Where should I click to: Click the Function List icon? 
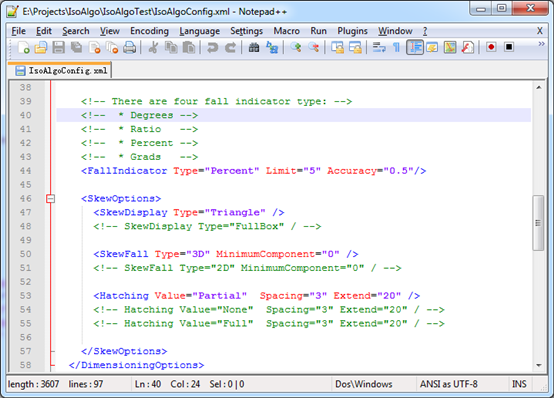468,47
